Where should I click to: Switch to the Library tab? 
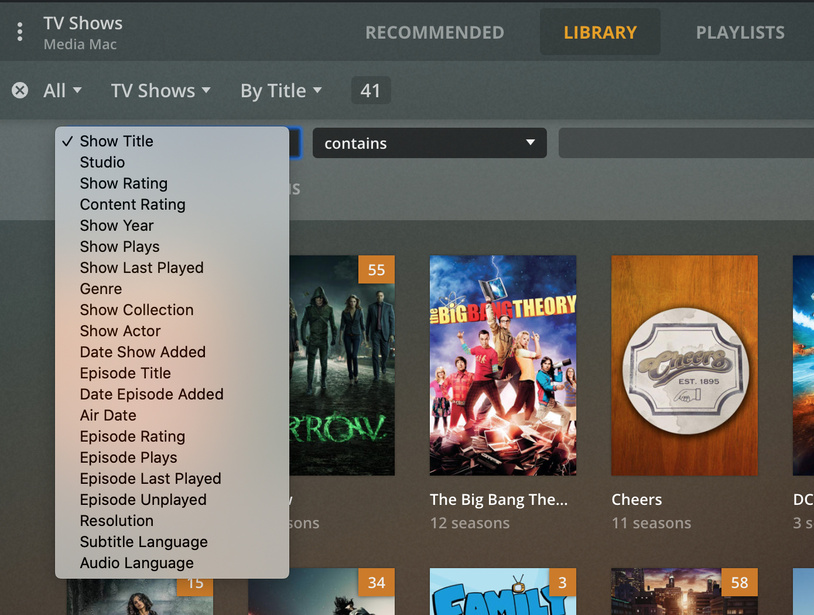(600, 33)
